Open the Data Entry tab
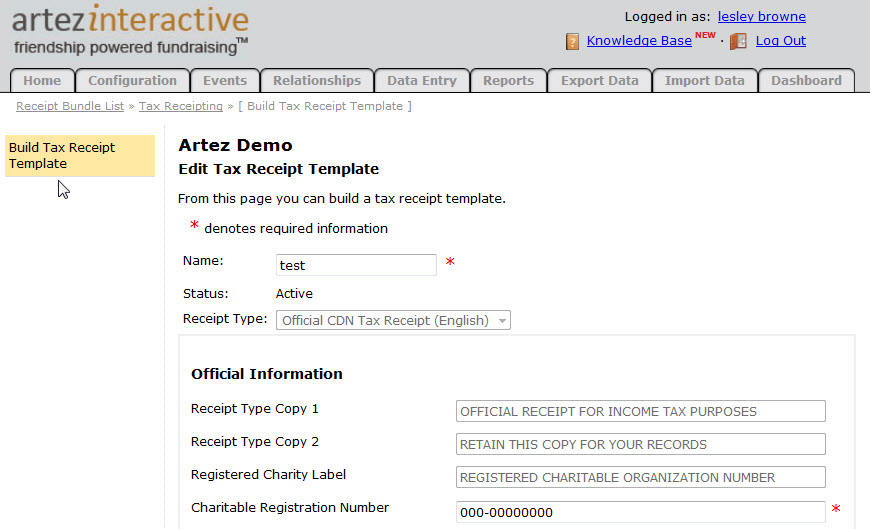This screenshot has height=529, width=870. click(421, 81)
